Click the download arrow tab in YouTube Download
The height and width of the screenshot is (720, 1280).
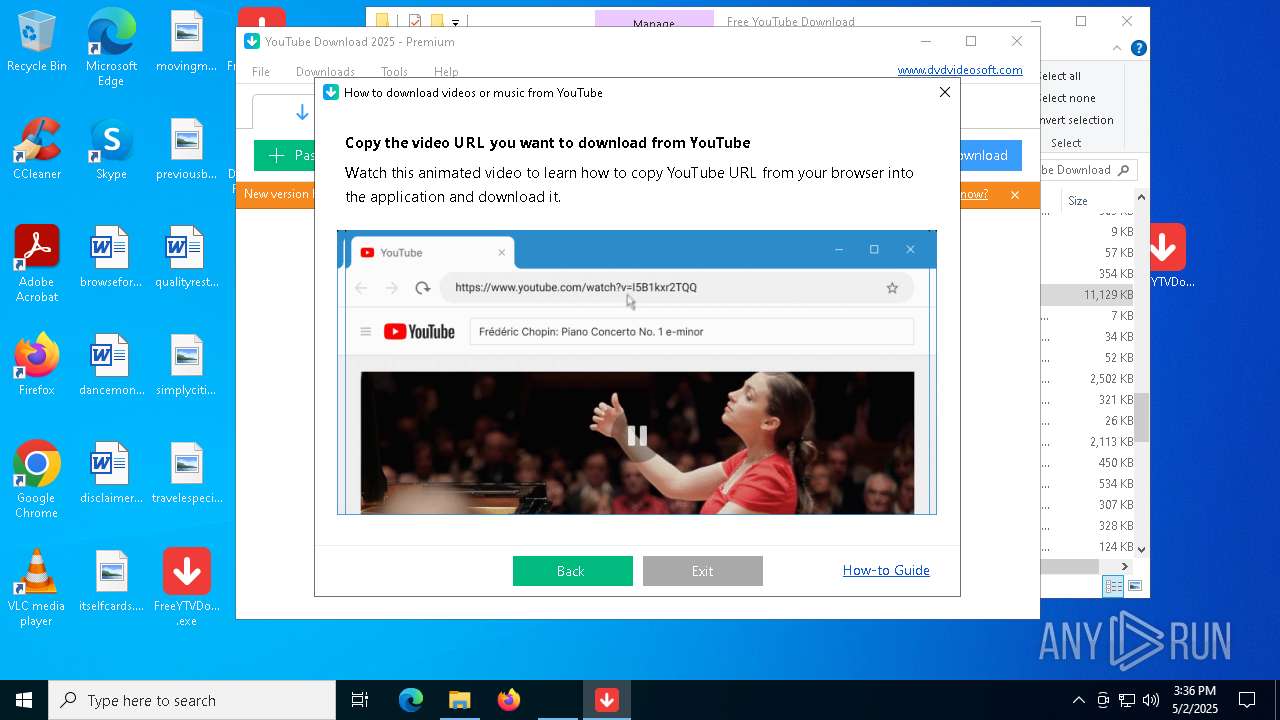[302, 112]
